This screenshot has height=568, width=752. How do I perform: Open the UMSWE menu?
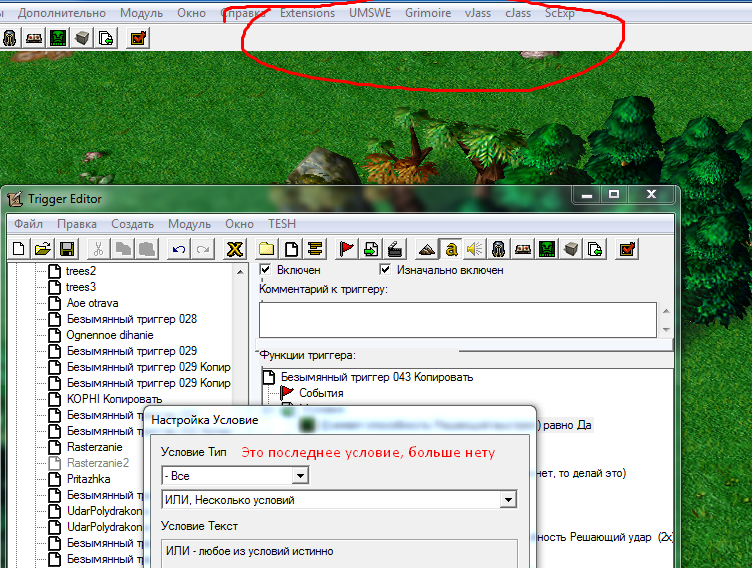tap(370, 13)
